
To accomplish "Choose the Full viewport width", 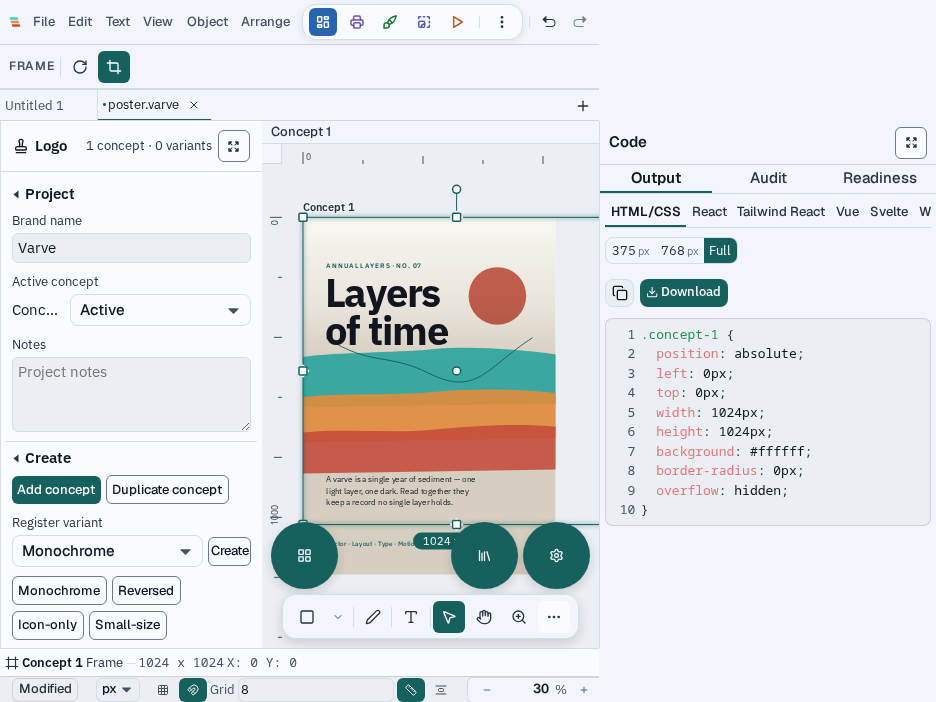I will 720,251.
